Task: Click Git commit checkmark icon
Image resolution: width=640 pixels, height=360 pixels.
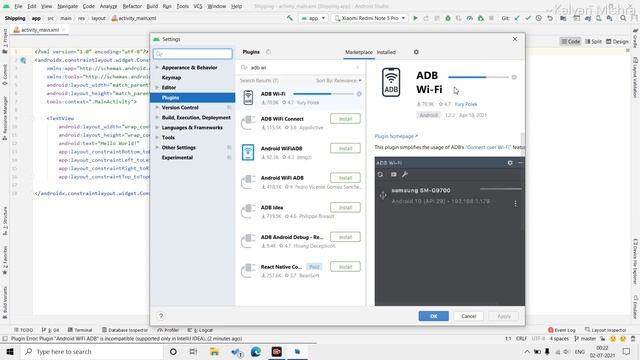Action: point(528,18)
